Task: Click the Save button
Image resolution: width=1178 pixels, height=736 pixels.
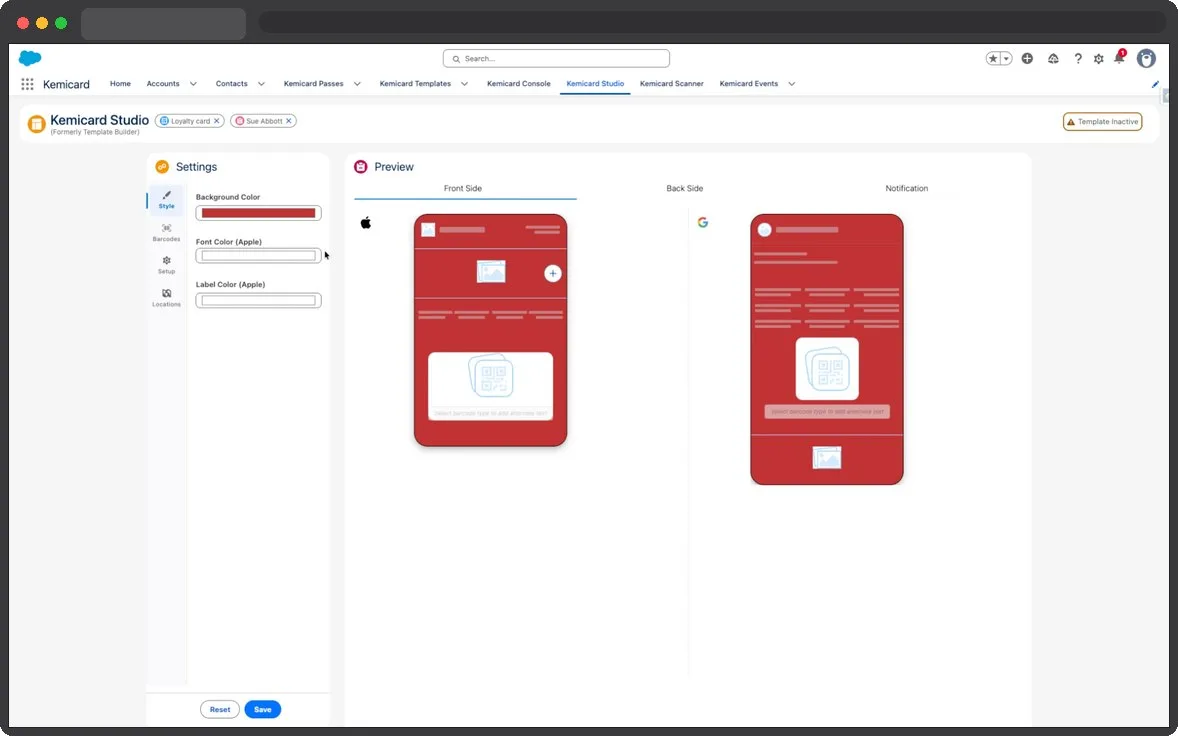Action: point(262,709)
